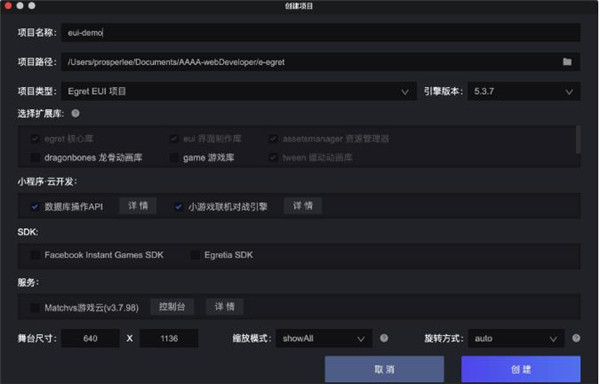Image resolution: width=600 pixels, height=384 pixels.
Task: Enable dragonbones 龙骨动画库 checkbox
Action: [35, 157]
